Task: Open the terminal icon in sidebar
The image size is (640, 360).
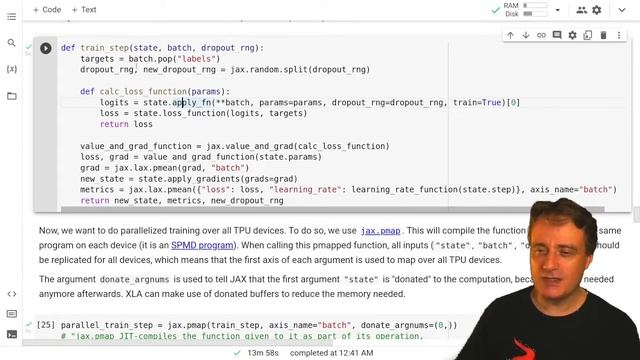Action: 11,334
